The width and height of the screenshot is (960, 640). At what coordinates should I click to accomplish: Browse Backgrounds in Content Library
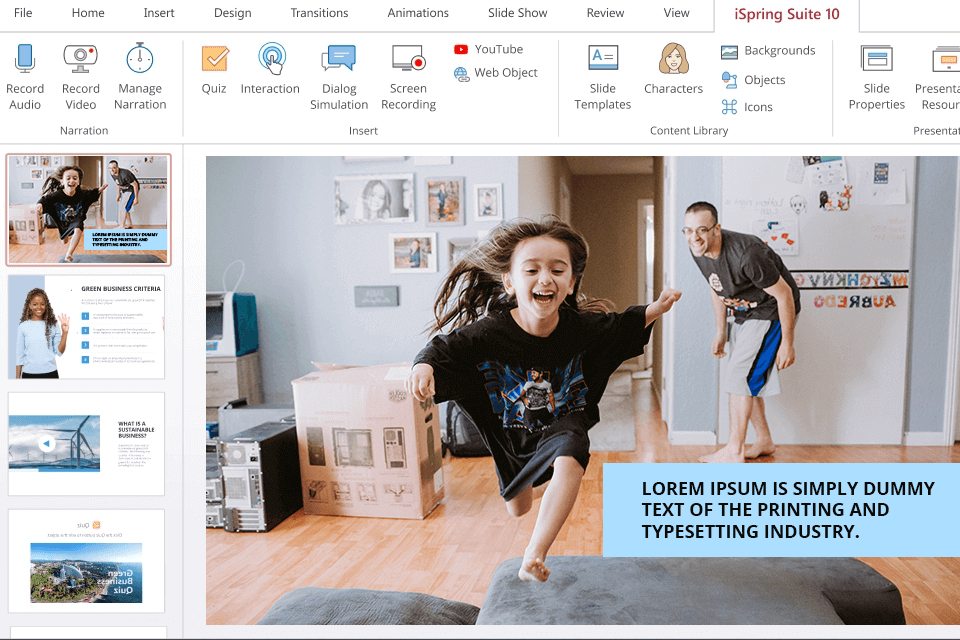tap(768, 51)
